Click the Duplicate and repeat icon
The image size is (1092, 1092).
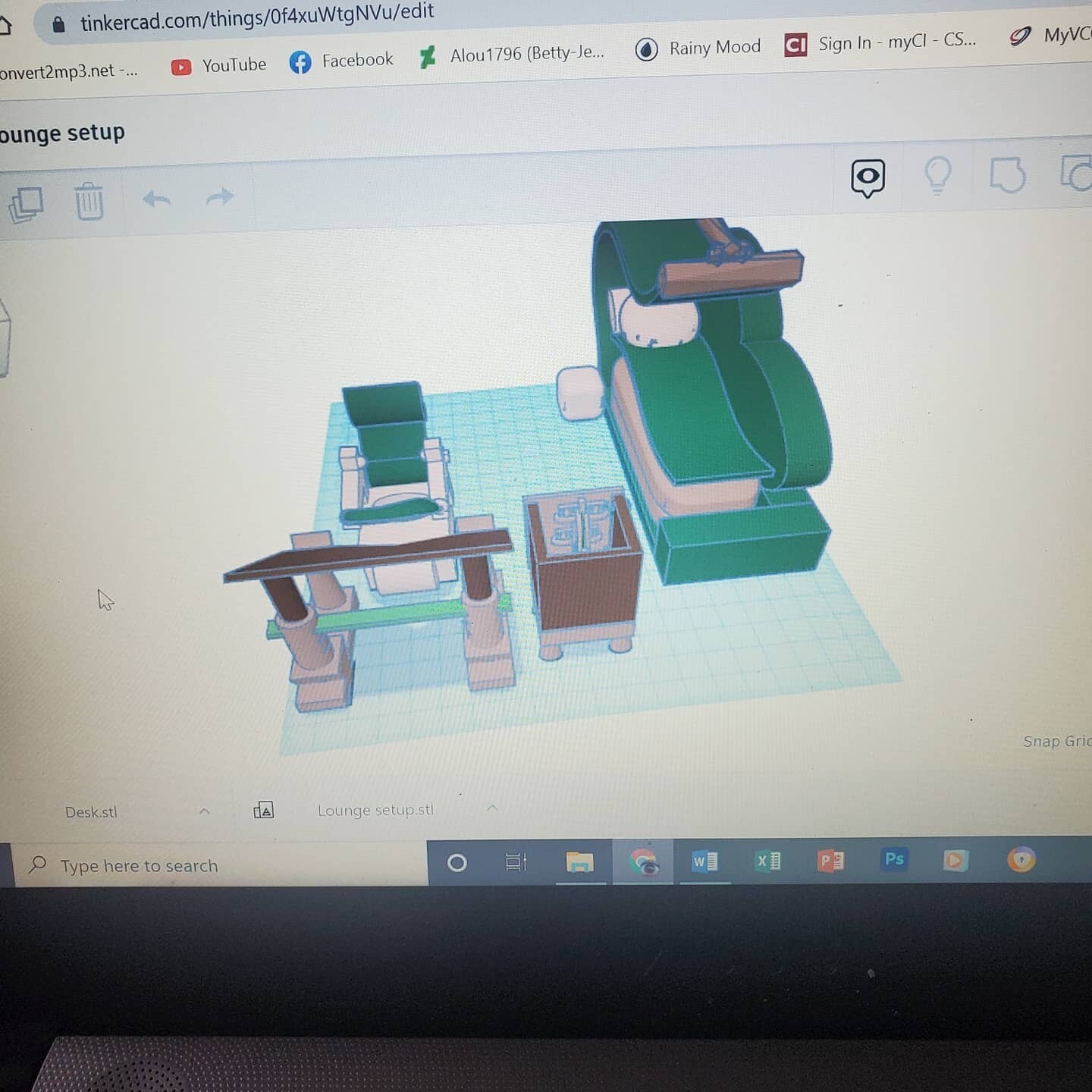click(x=26, y=205)
